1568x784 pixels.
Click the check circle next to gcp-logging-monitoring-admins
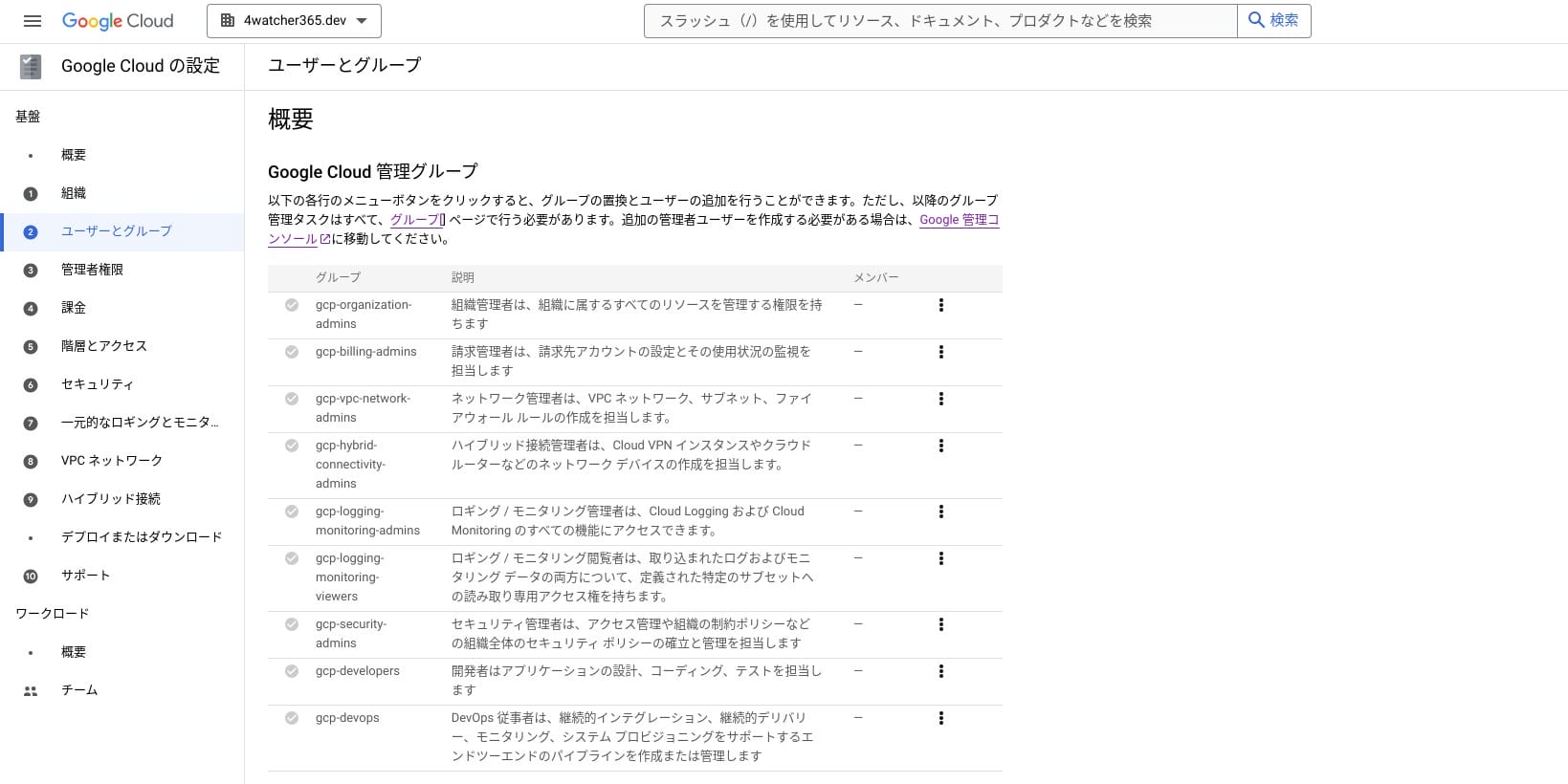[292, 512]
